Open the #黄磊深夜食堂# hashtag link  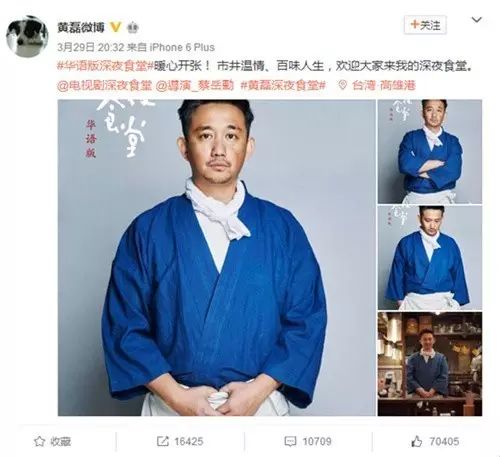[x=283, y=86]
